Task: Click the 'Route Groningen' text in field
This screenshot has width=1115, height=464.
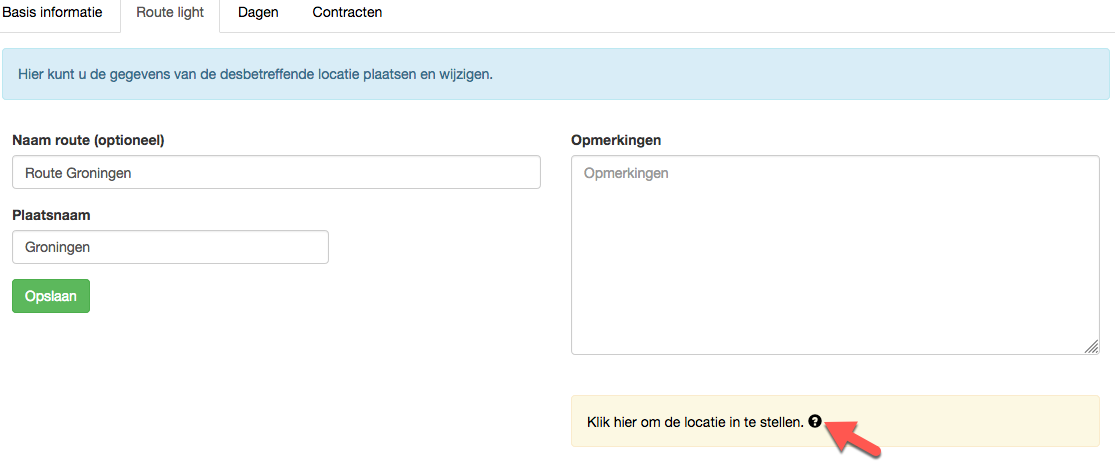Action: pyautogui.click(x=78, y=173)
